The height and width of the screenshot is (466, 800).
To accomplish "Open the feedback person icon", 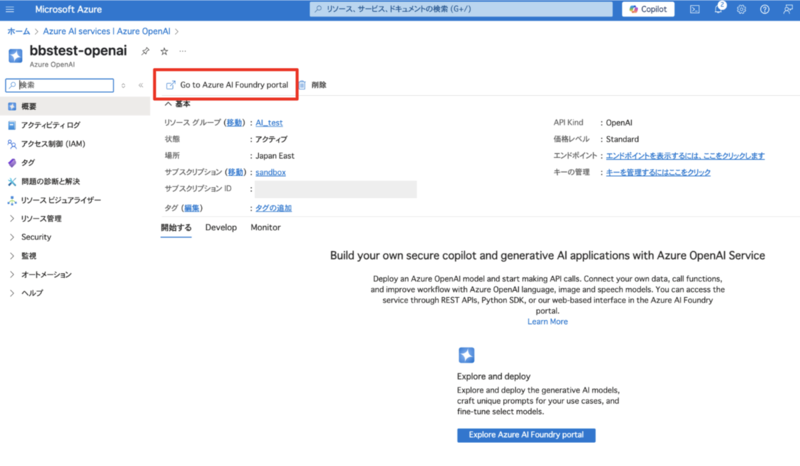I will 788,9.
